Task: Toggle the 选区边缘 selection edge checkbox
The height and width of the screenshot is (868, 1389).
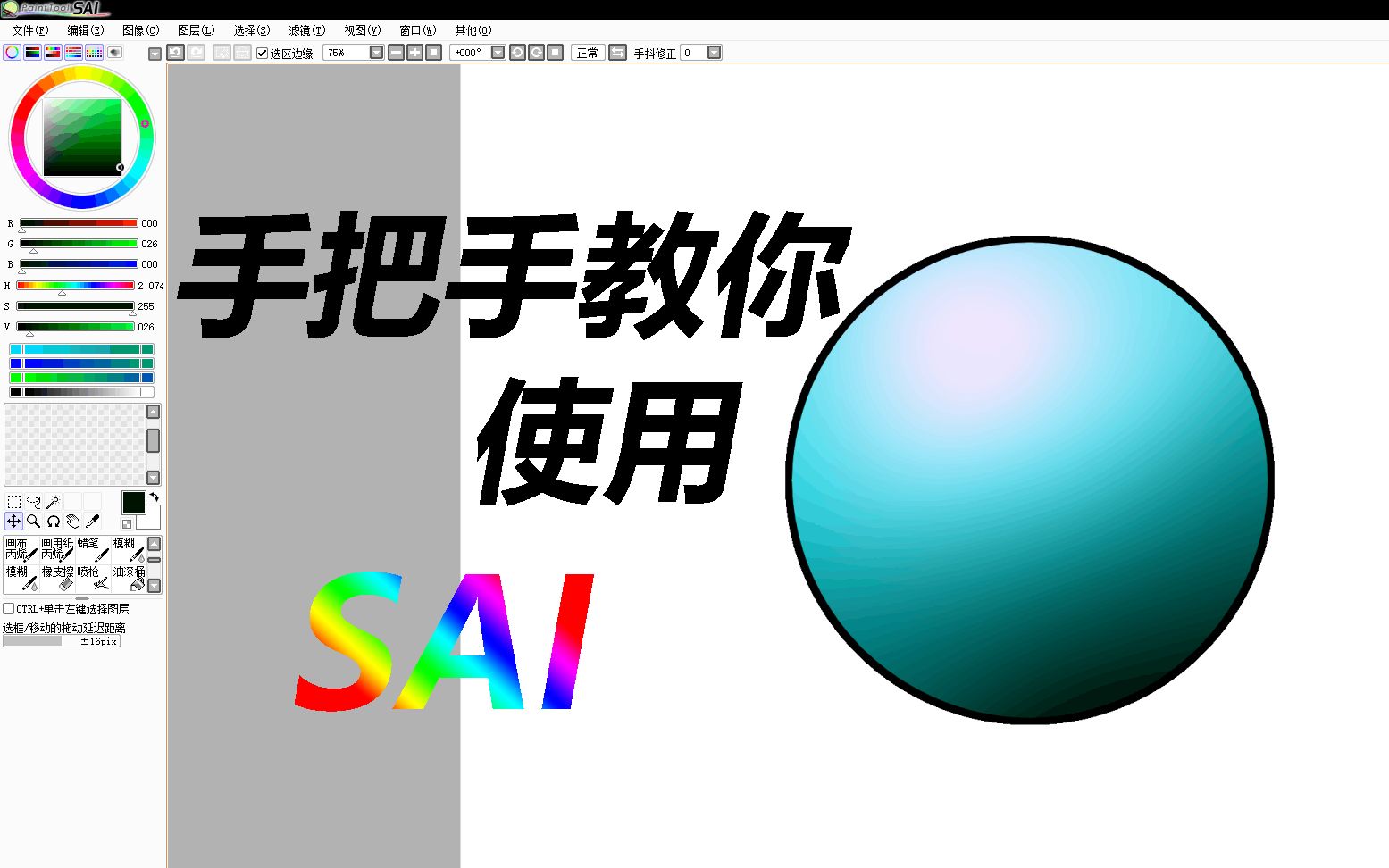Action: [x=262, y=54]
